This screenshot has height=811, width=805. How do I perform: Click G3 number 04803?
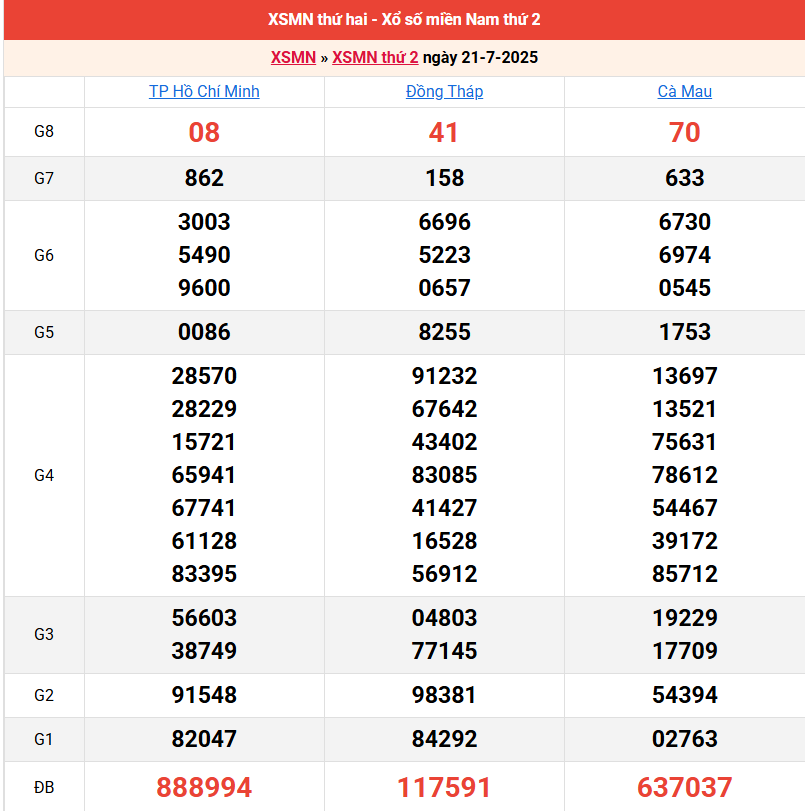444,618
